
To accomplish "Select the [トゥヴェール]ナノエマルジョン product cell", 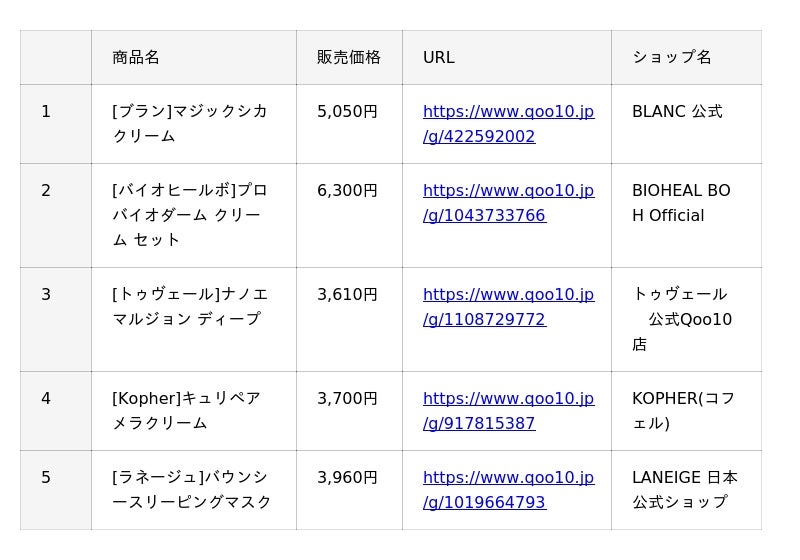I will (x=190, y=307).
